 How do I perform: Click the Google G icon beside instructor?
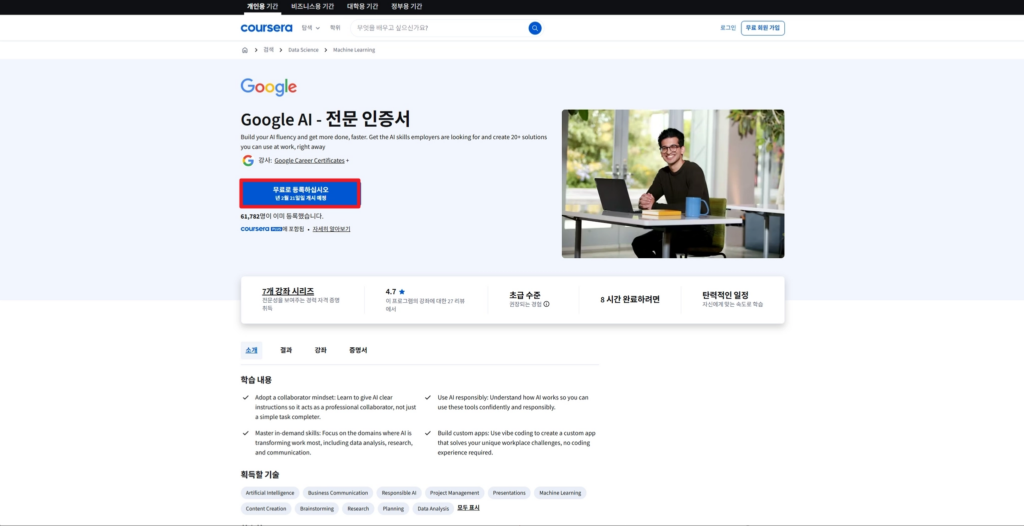click(x=248, y=160)
